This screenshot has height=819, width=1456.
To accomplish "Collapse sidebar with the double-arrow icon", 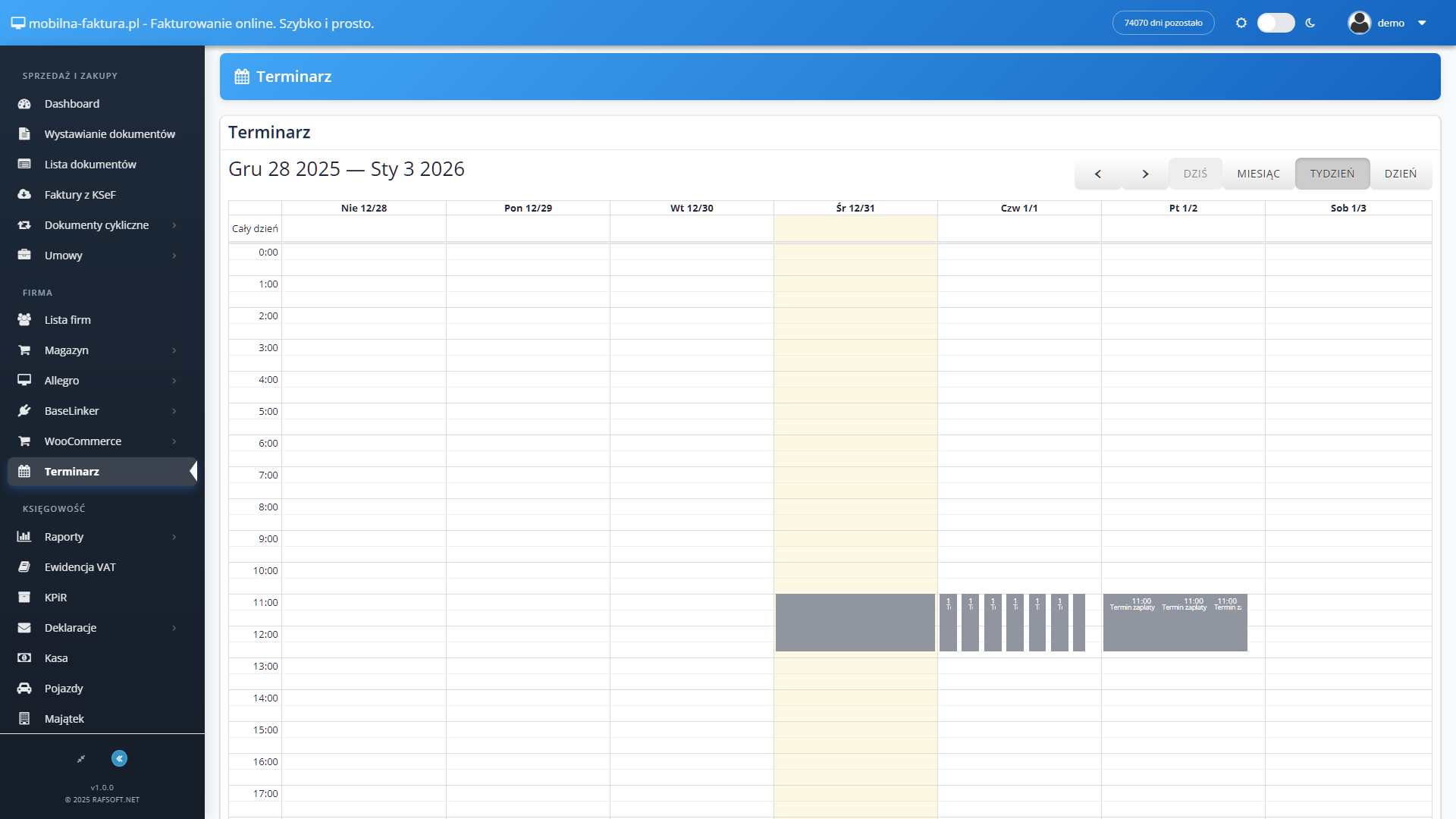I will click(119, 758).
